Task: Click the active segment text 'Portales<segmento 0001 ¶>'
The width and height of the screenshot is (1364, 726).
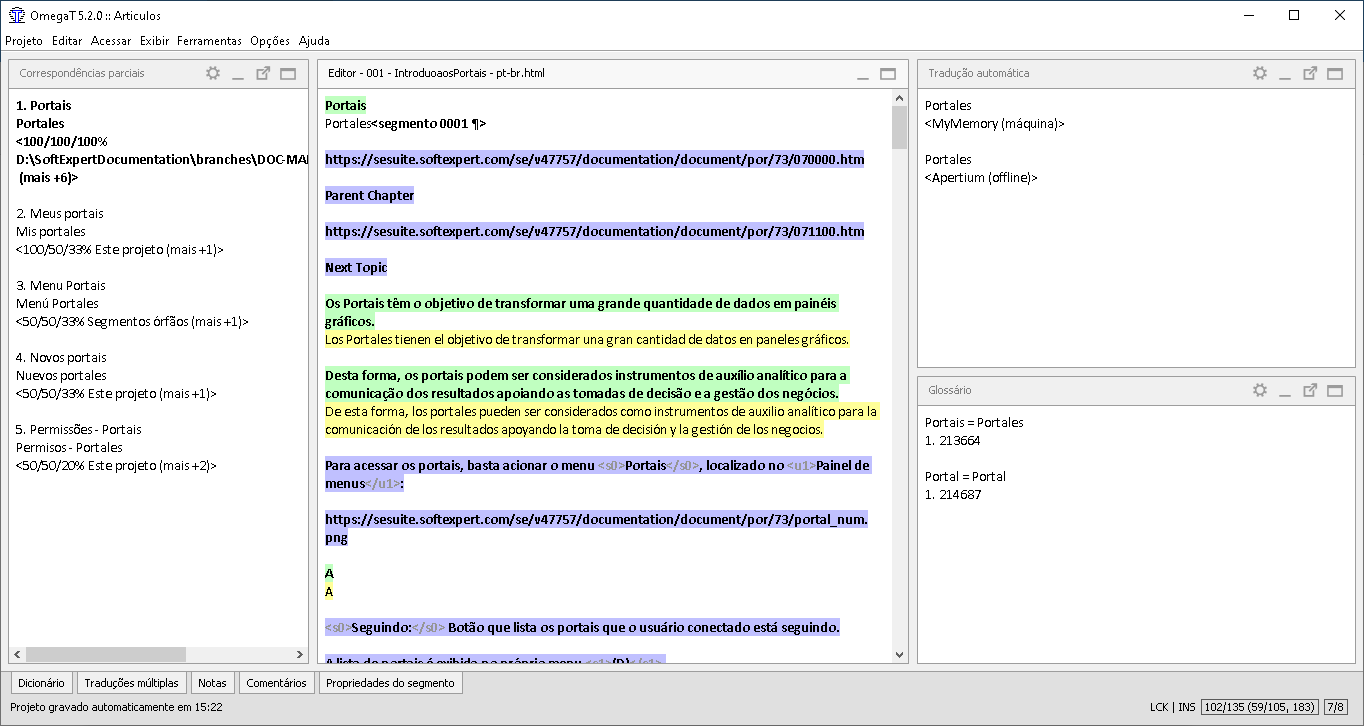Action: pyautogui.click(x=405, y=123)
